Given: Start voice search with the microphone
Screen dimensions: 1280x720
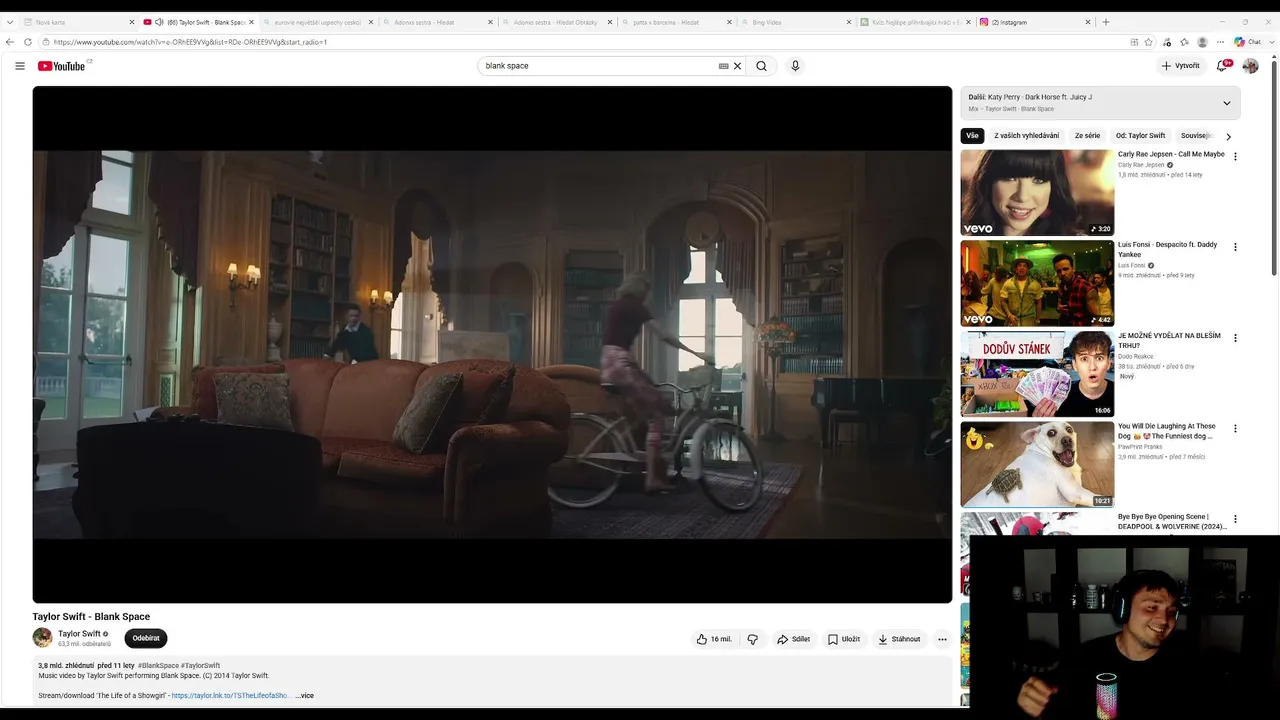Looking at the screenshot, I should pos(795,66).
